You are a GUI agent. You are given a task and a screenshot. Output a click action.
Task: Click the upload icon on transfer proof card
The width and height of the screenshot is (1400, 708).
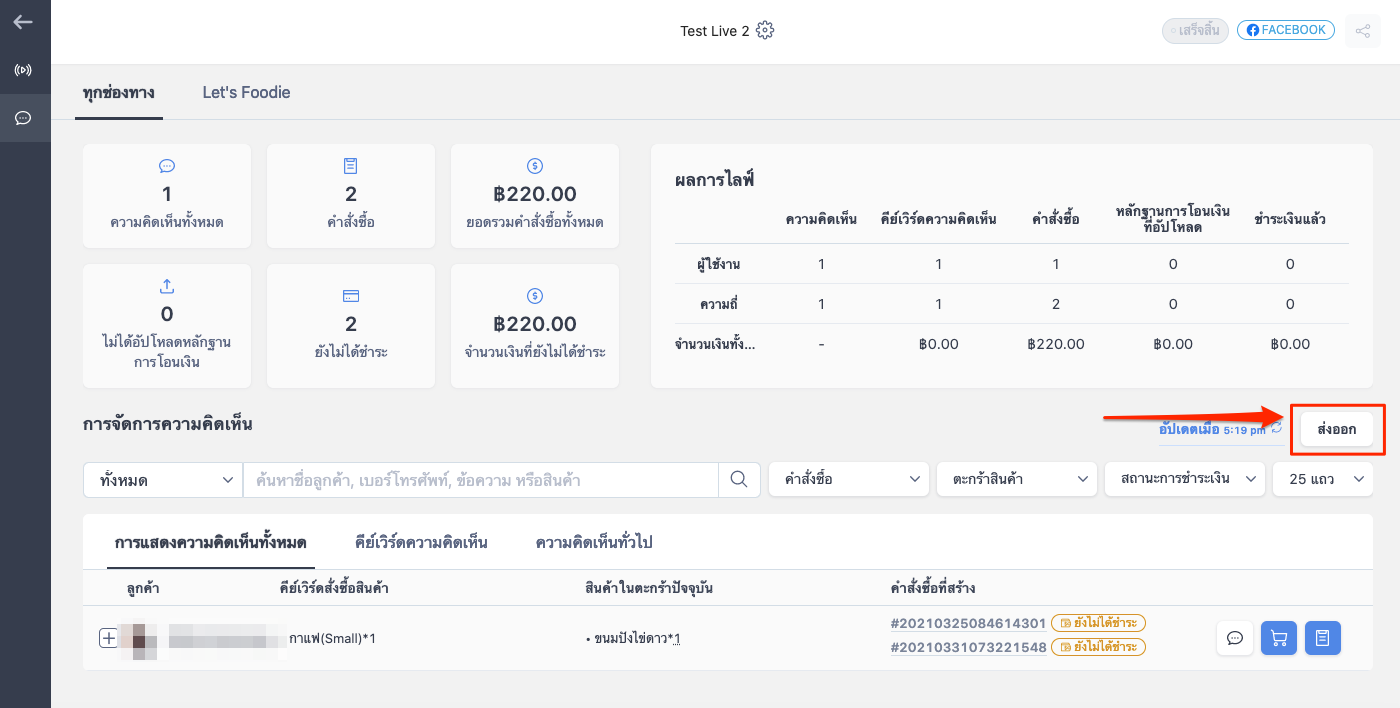coord(167,287)
